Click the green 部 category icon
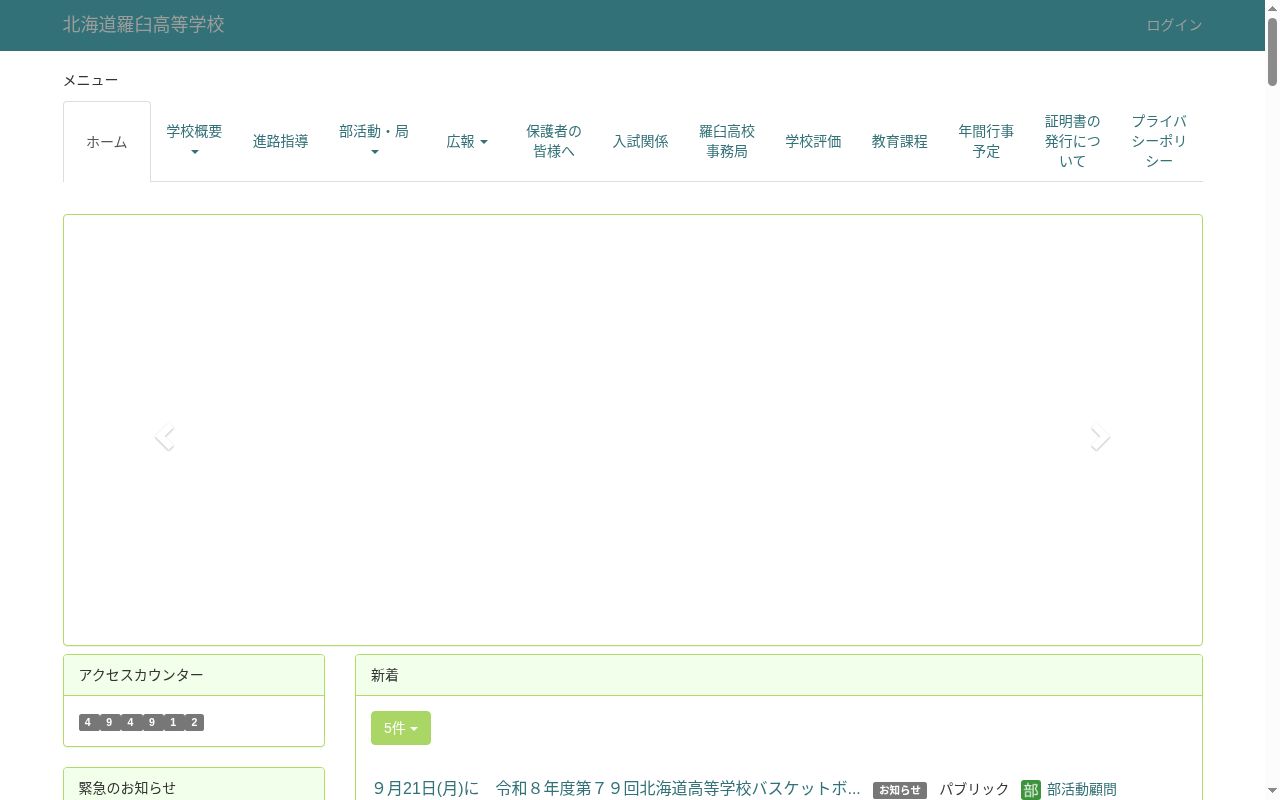This screenshot has width=1280, height=800. [1031, 790]
